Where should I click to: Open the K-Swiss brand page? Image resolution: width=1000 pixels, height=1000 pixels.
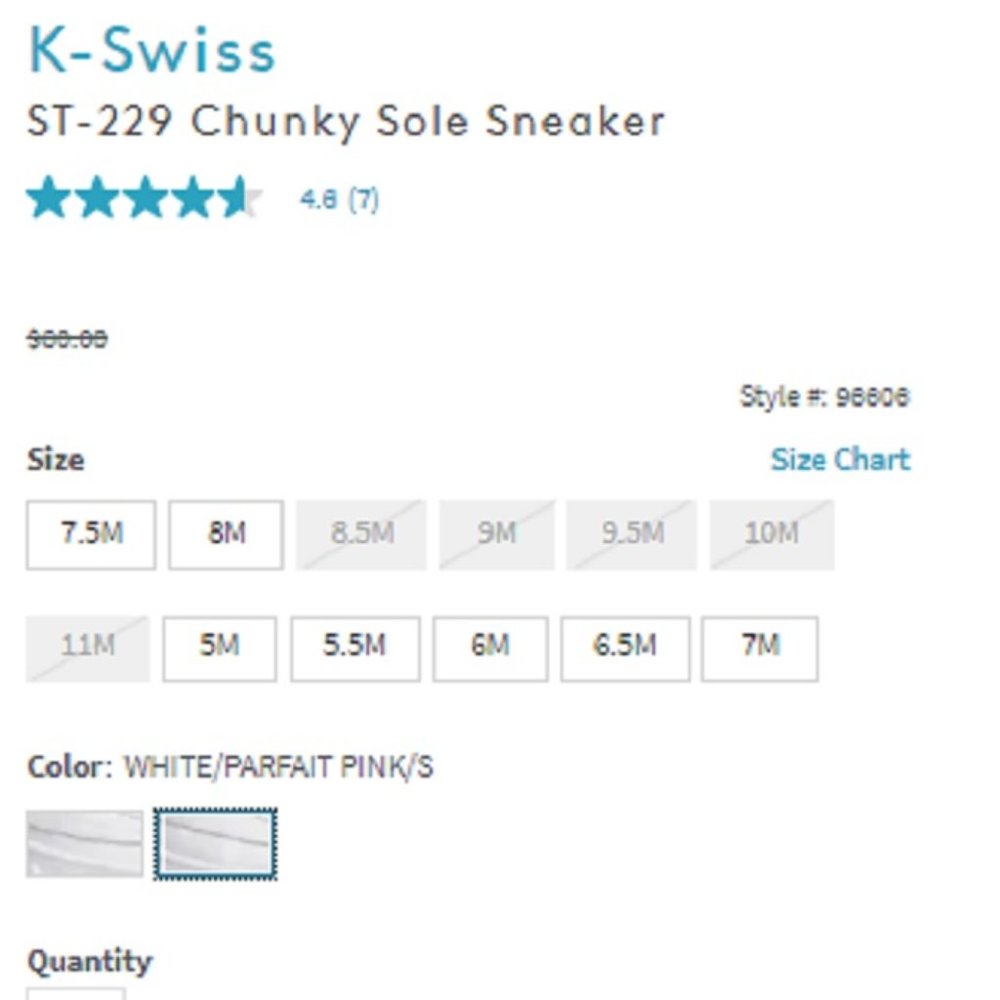coord(150,50)
